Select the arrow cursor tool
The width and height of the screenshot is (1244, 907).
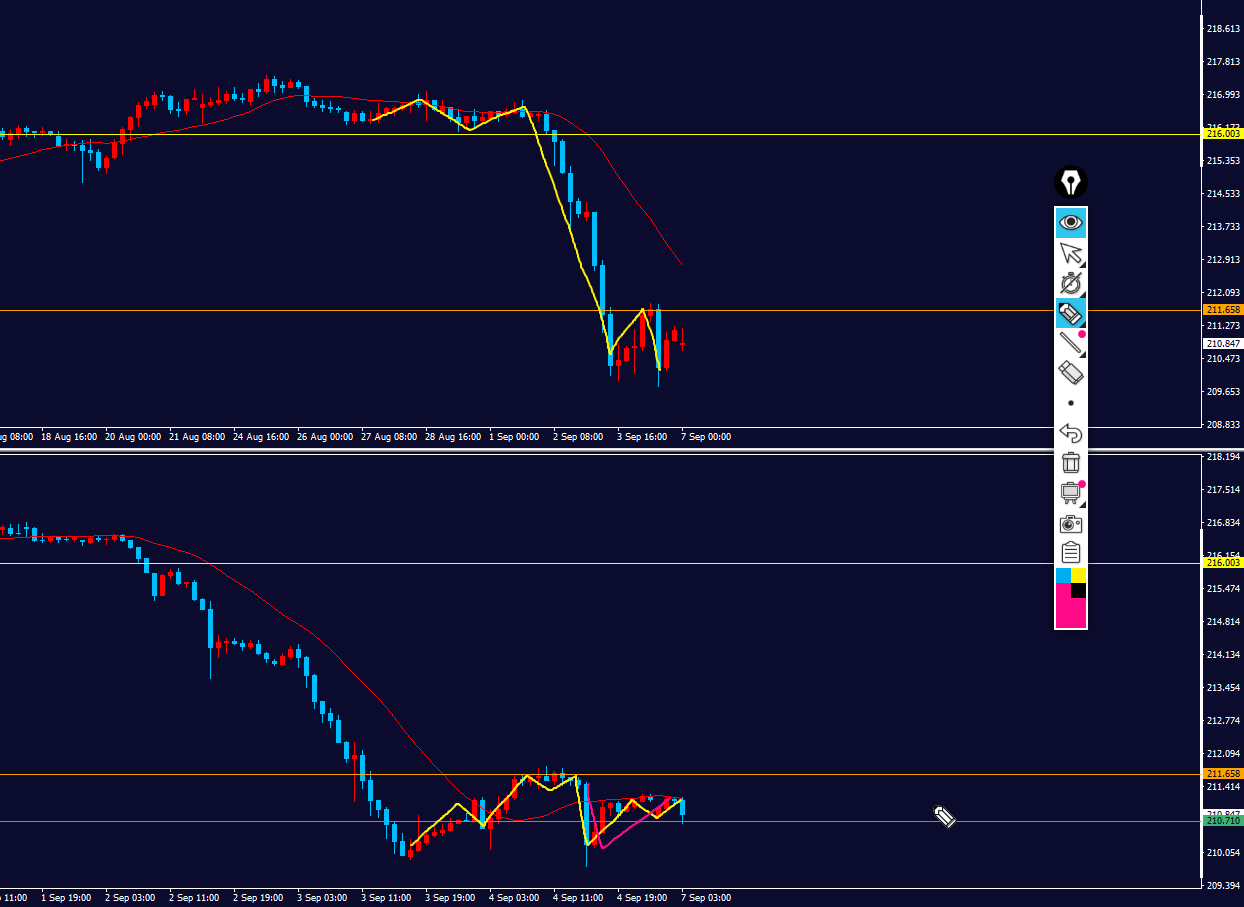(x=1071, y=253)
